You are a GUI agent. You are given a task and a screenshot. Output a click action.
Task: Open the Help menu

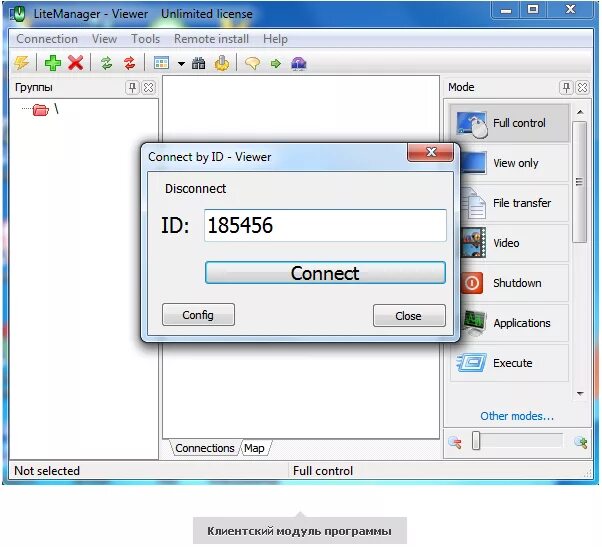click(275, 39)
